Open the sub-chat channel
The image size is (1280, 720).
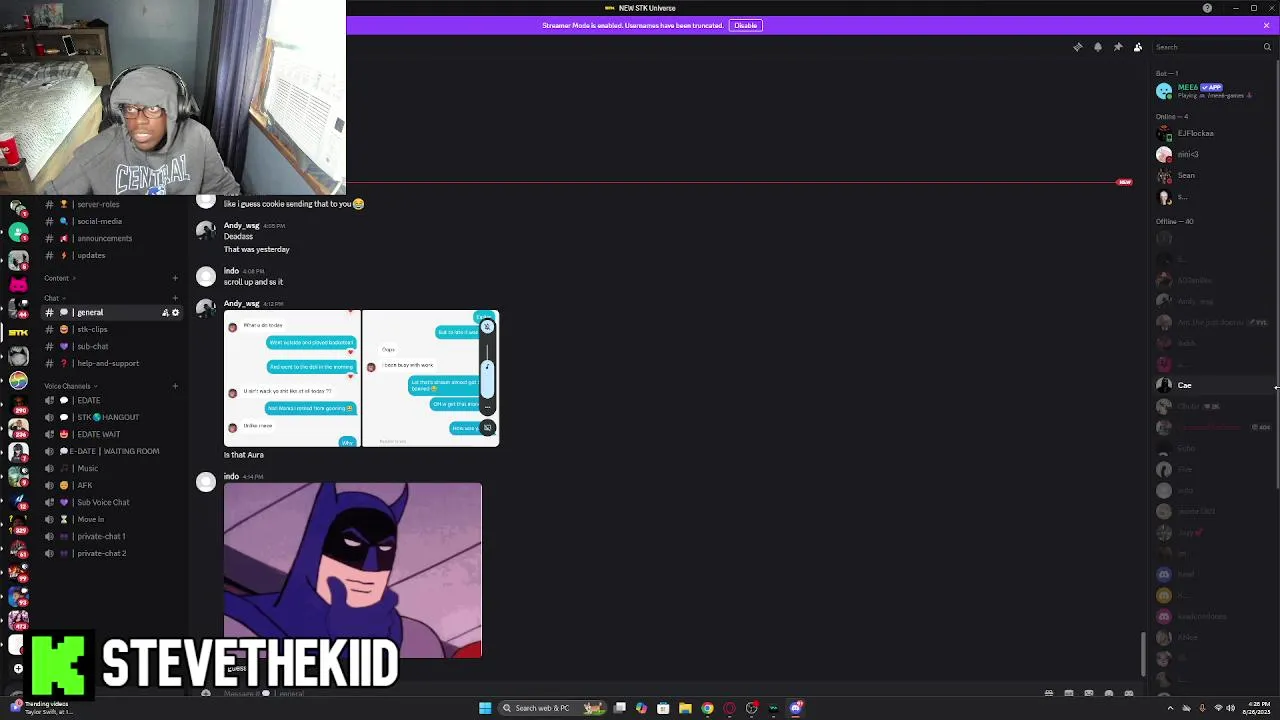(112, 346)
